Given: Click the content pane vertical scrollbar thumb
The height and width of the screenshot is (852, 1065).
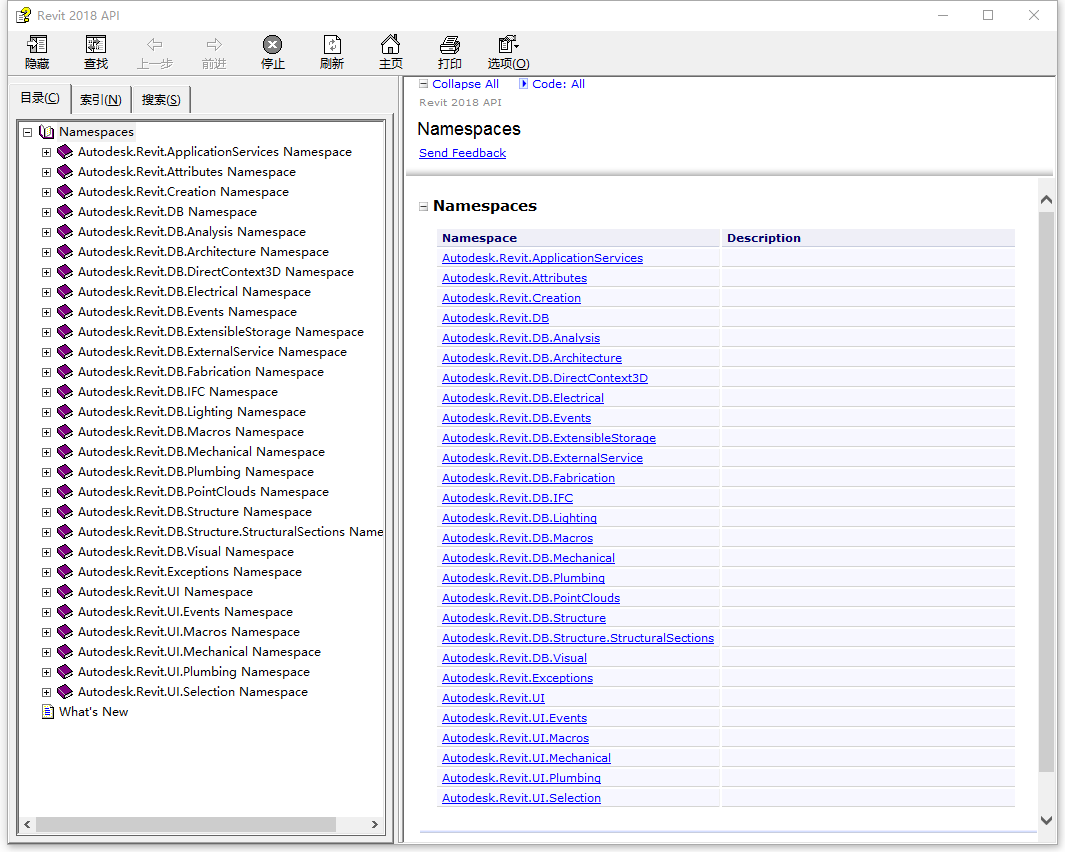Looking at the screenshot, I should tap(1046, 492).
